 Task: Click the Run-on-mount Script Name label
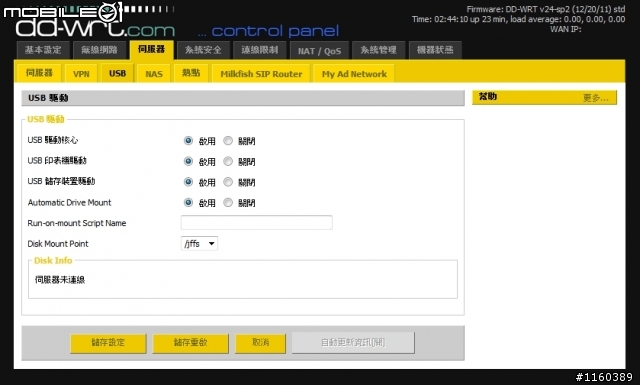click(77, 223)
